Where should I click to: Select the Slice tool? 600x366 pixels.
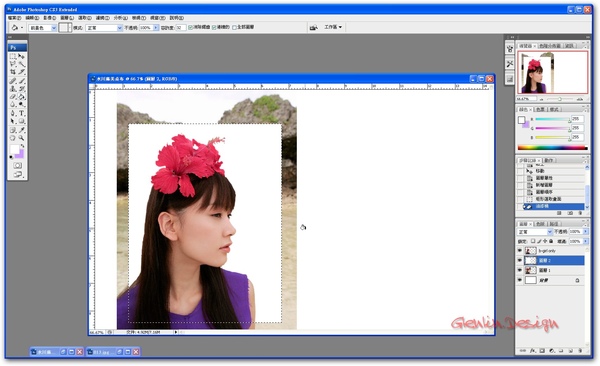coord(21,72)
